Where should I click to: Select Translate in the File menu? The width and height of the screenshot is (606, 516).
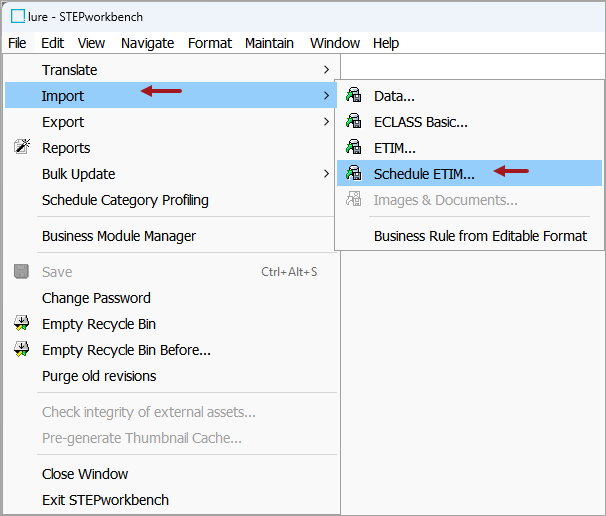[171, 70]
